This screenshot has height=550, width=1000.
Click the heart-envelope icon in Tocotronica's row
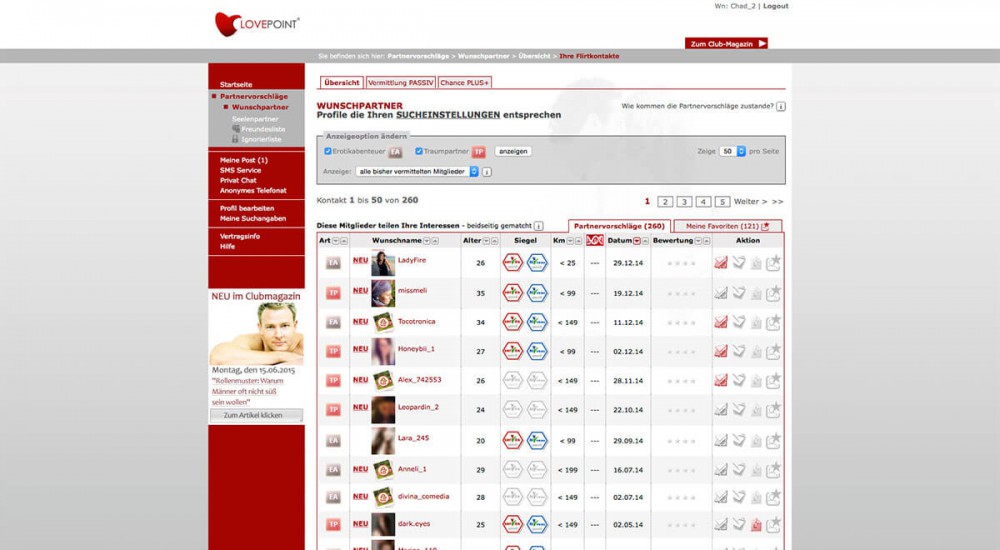(738, 322)
